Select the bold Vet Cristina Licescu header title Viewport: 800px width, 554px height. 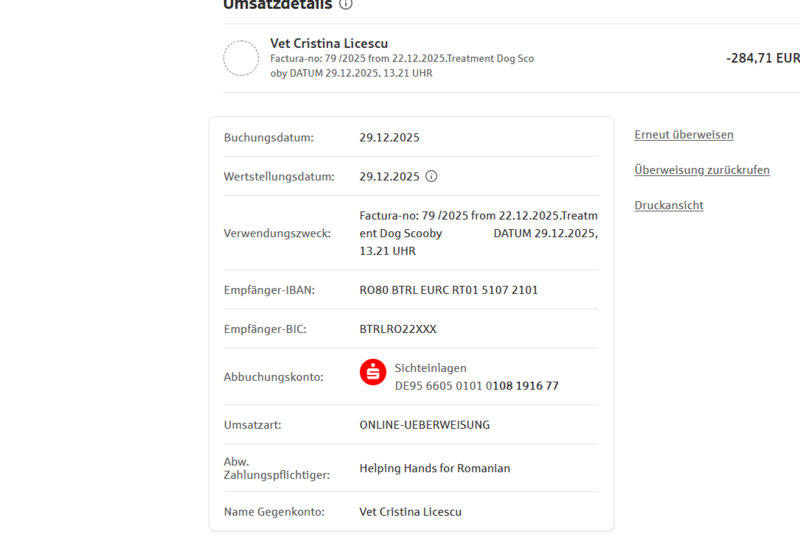point(329,43)
